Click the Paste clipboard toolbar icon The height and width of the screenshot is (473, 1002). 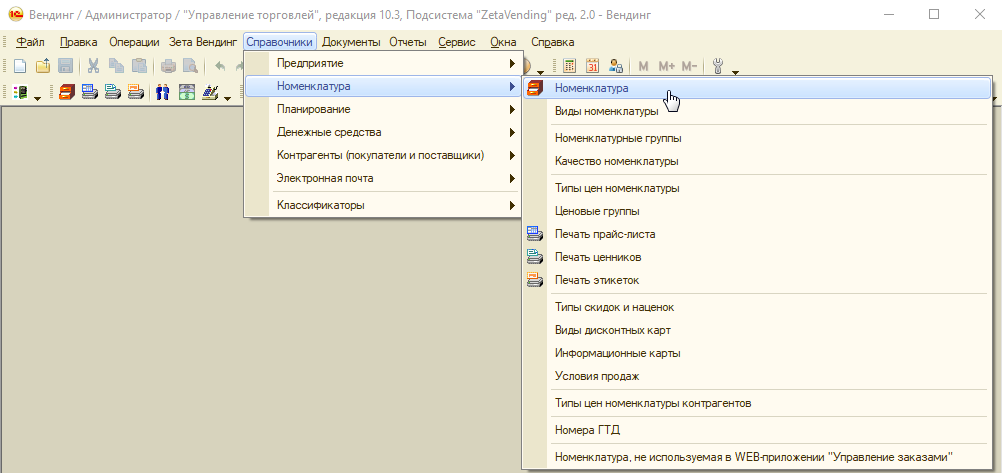click(x=139, y=66)
